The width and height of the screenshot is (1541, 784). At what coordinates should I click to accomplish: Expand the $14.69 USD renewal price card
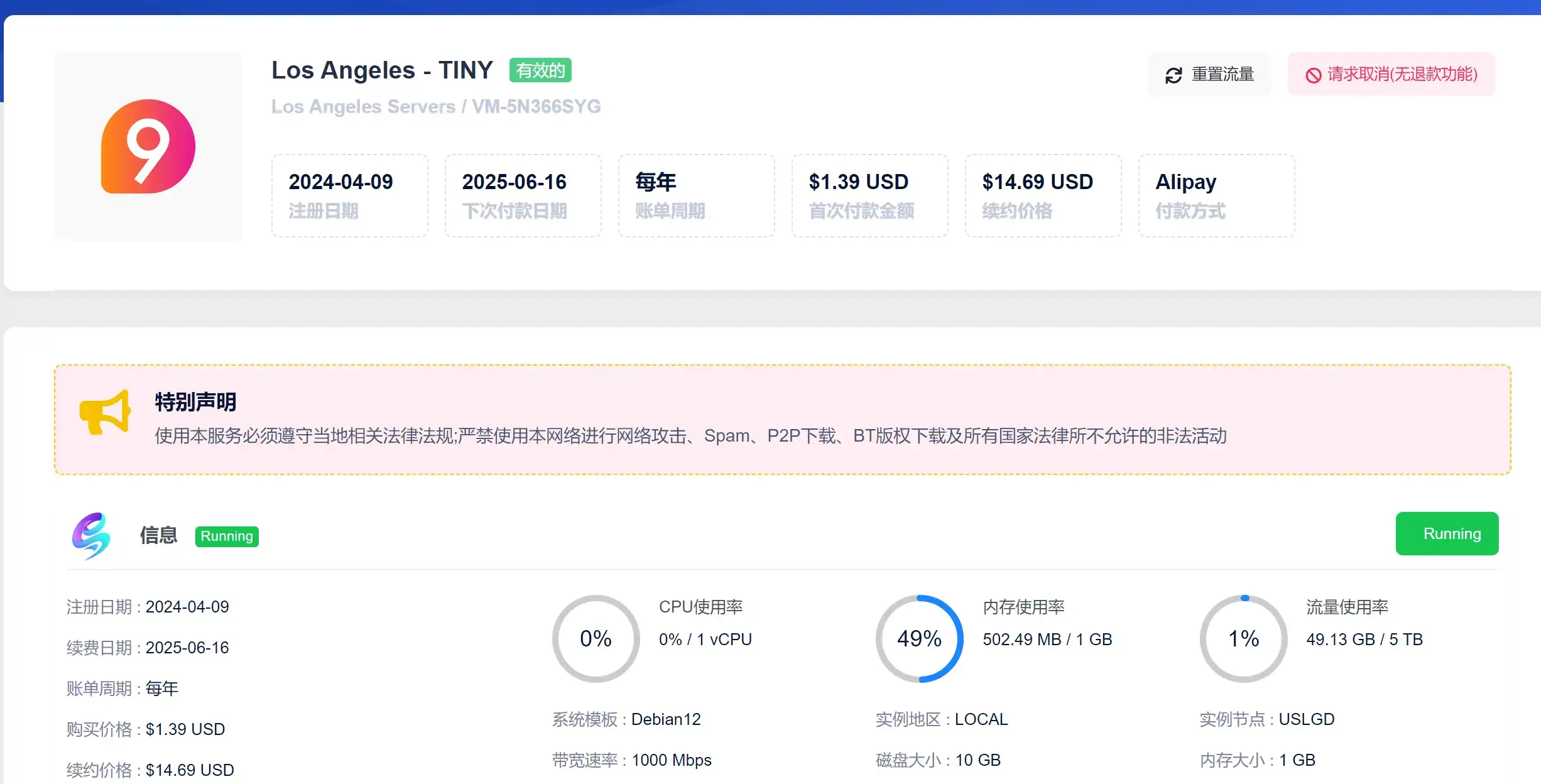point(1043,195)
